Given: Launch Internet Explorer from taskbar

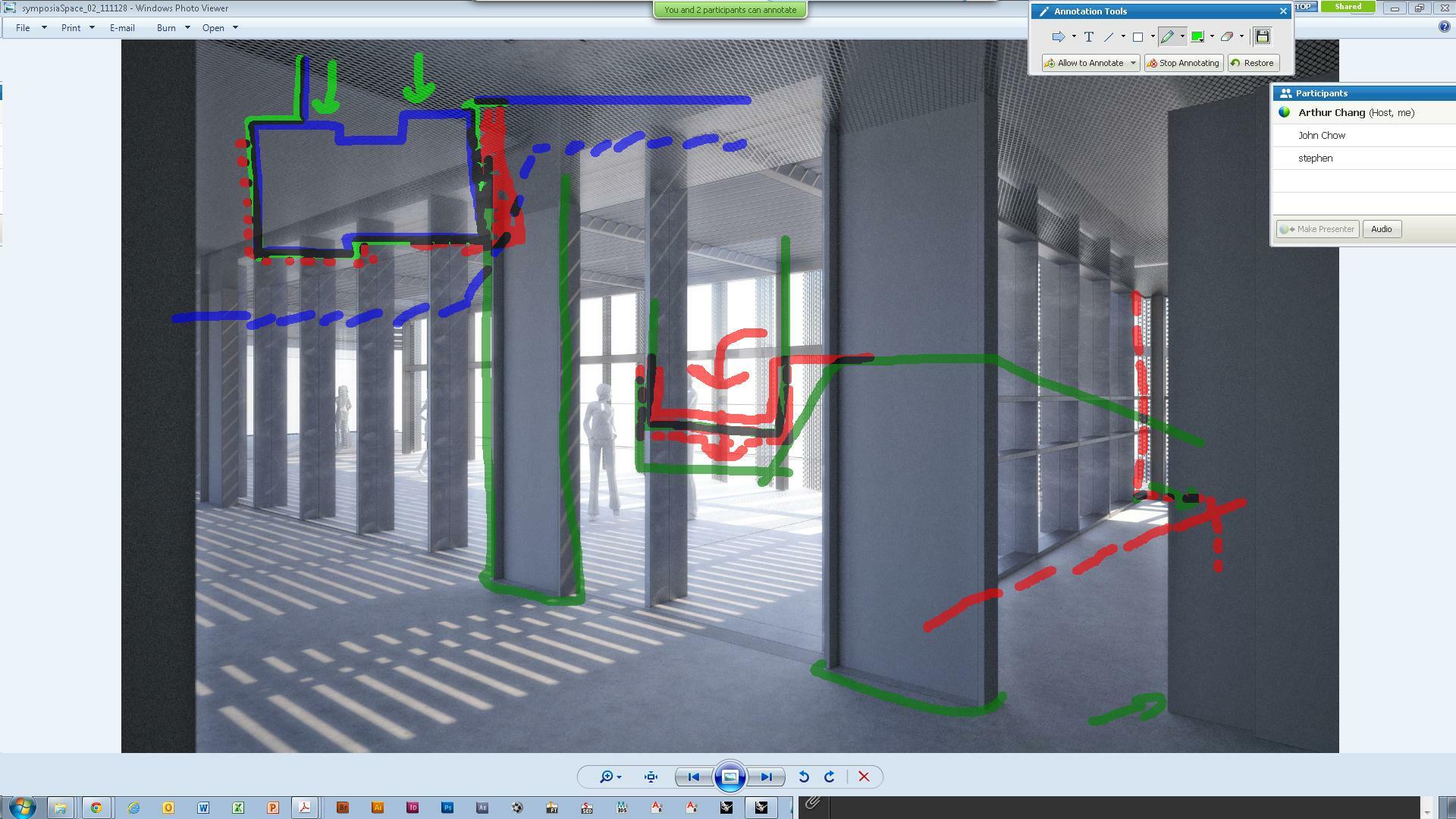Looking at the screenshot, I should pyautogui.click(x=133, y=808).
